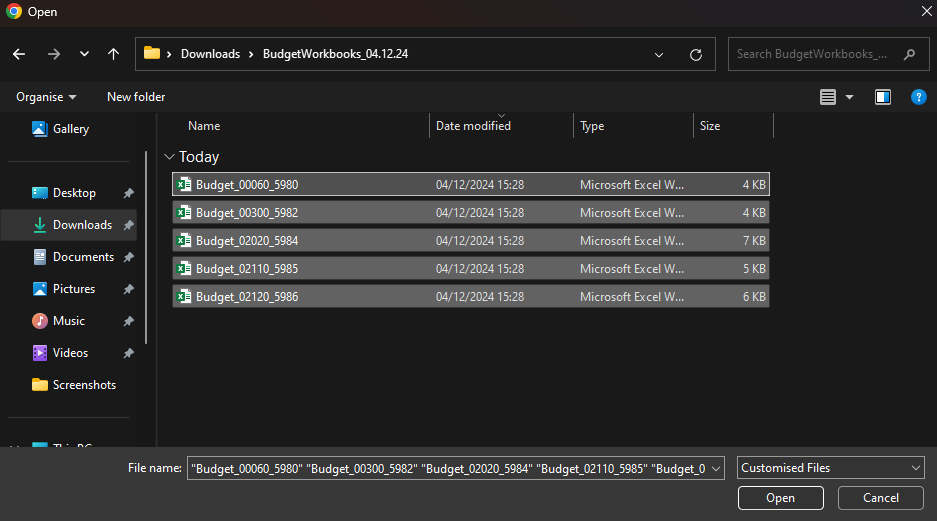
Task: Click the up one level arrow
Action: point(113,54)
